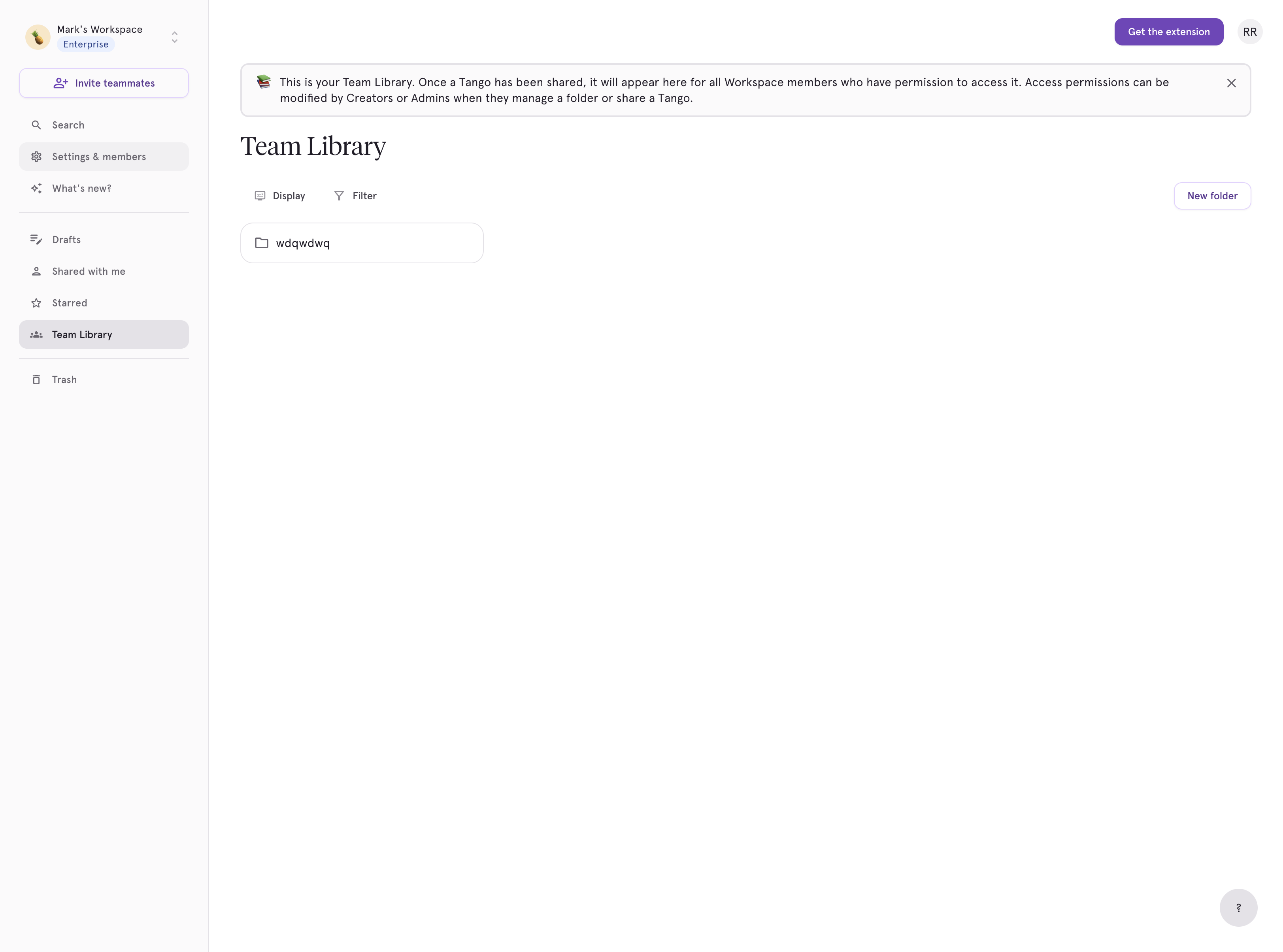This screenshot has height=952, width=1283.
Task: View Starred items
Action: [104, 303]
